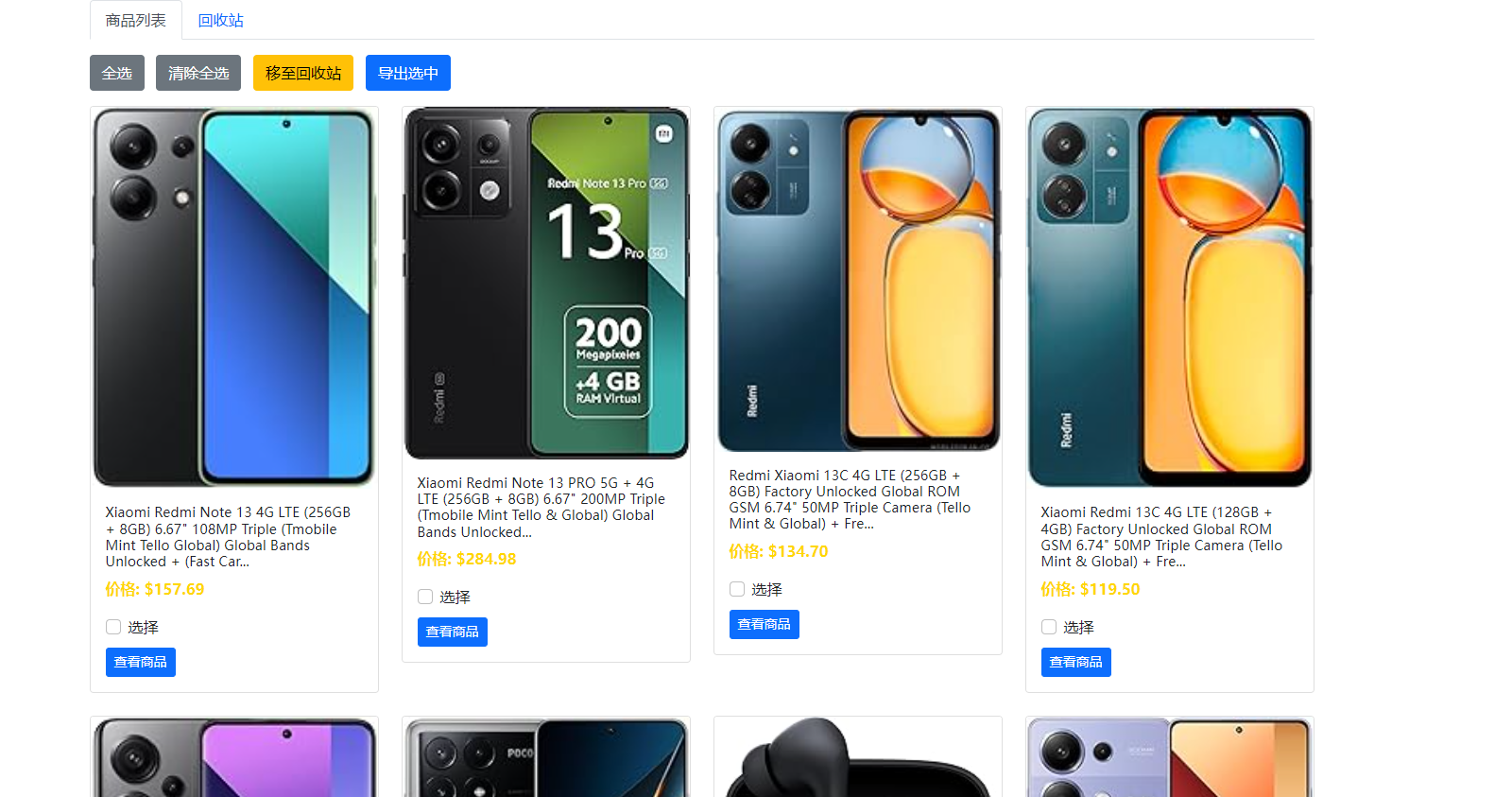Select the Redmi 13C 128GB phone thumbnail
This screenshot has width=1512, height=797.
coord(1170,297)
